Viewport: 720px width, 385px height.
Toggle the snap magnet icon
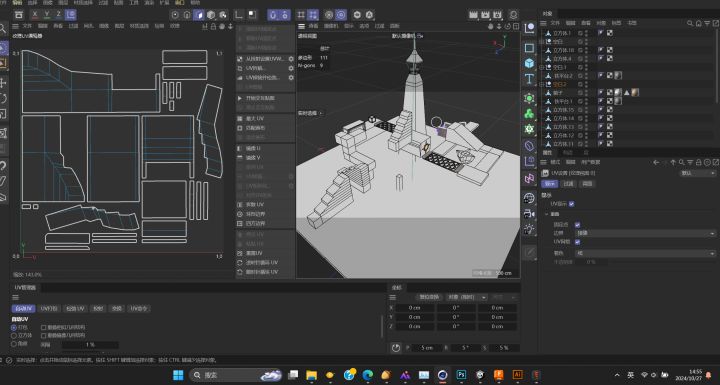(x=273, y=15)
